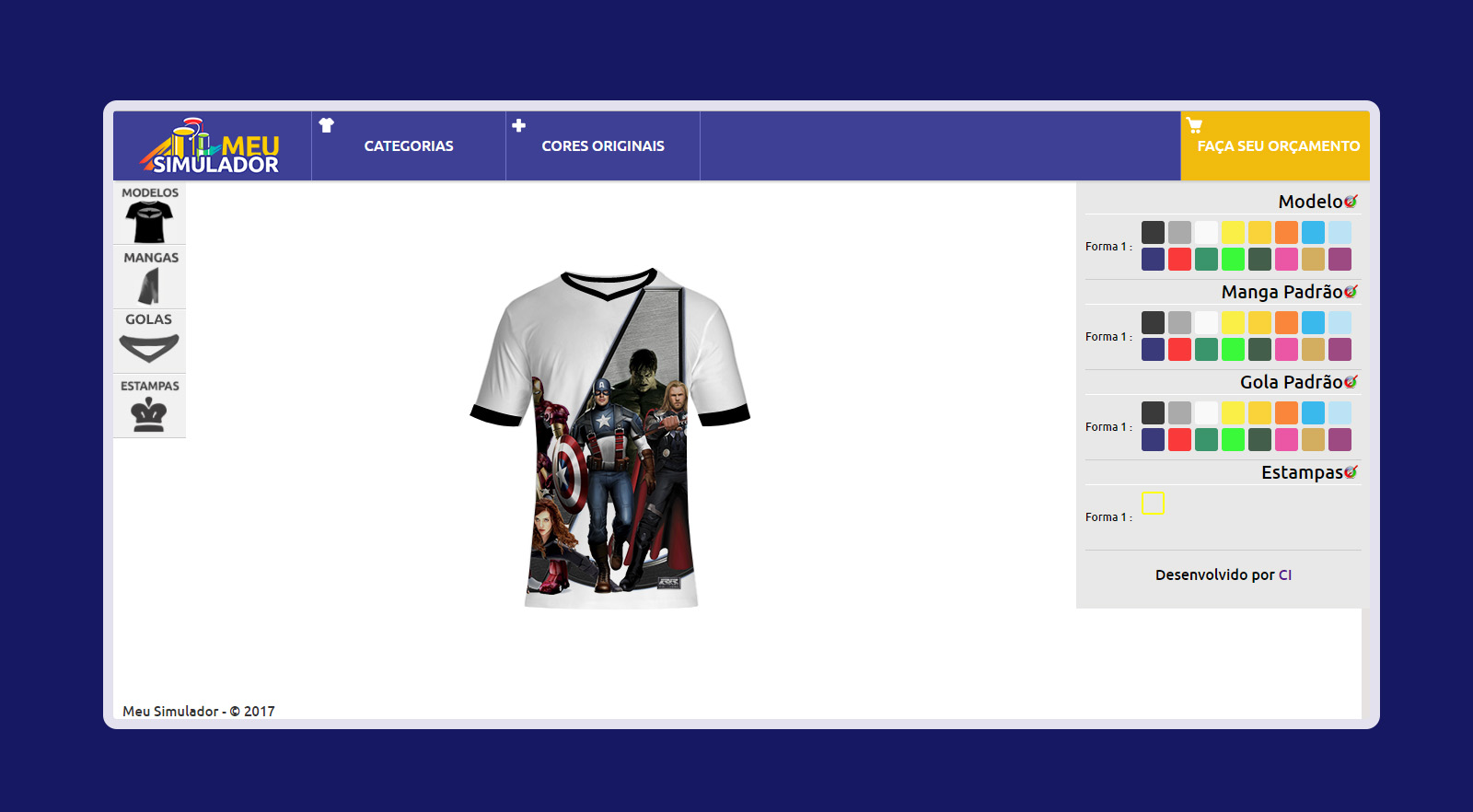Set Gola Padrão color to yellow
This screenshot has height=812, width=1473.
click(x=1233, y=412)
